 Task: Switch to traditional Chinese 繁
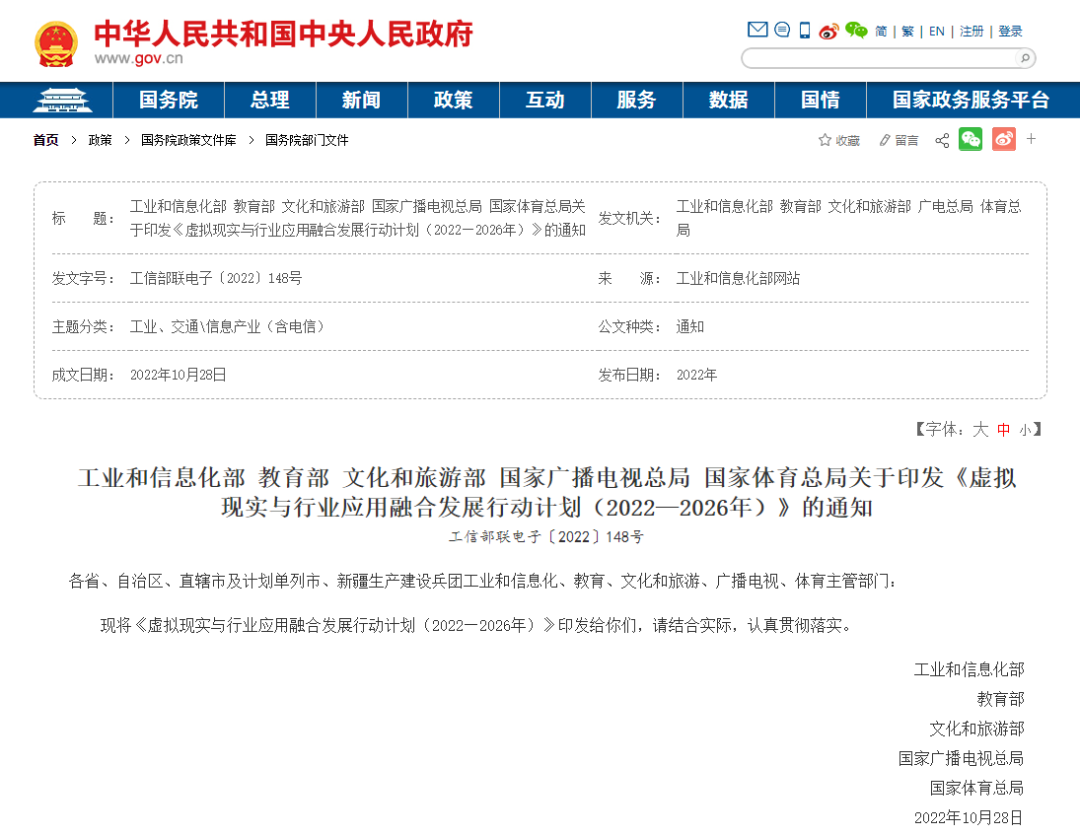pos(908,32)
